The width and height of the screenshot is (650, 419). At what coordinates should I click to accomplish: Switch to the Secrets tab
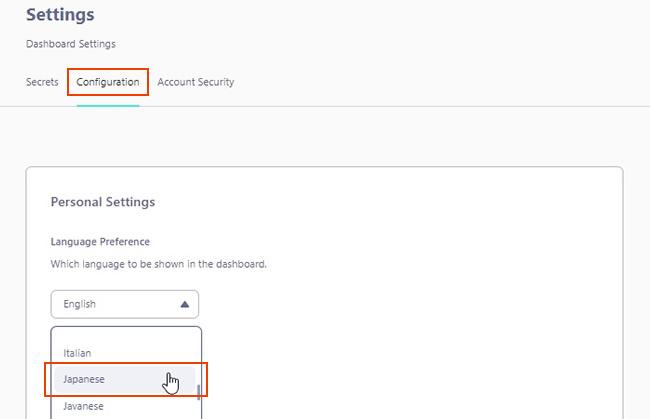42,82
